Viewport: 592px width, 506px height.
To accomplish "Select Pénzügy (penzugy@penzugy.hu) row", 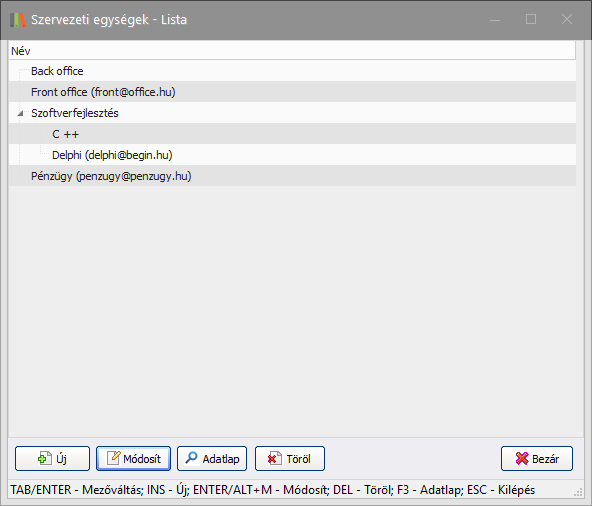I will click(292, 176).
